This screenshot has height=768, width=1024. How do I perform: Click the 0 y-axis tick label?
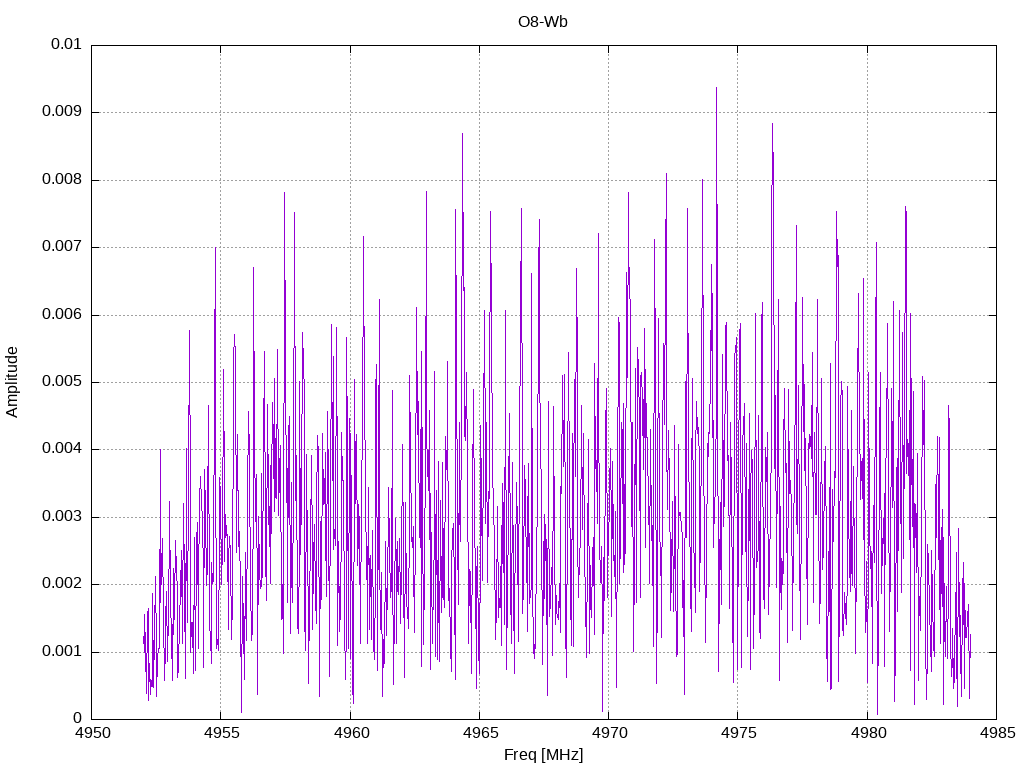pos(78,718)
